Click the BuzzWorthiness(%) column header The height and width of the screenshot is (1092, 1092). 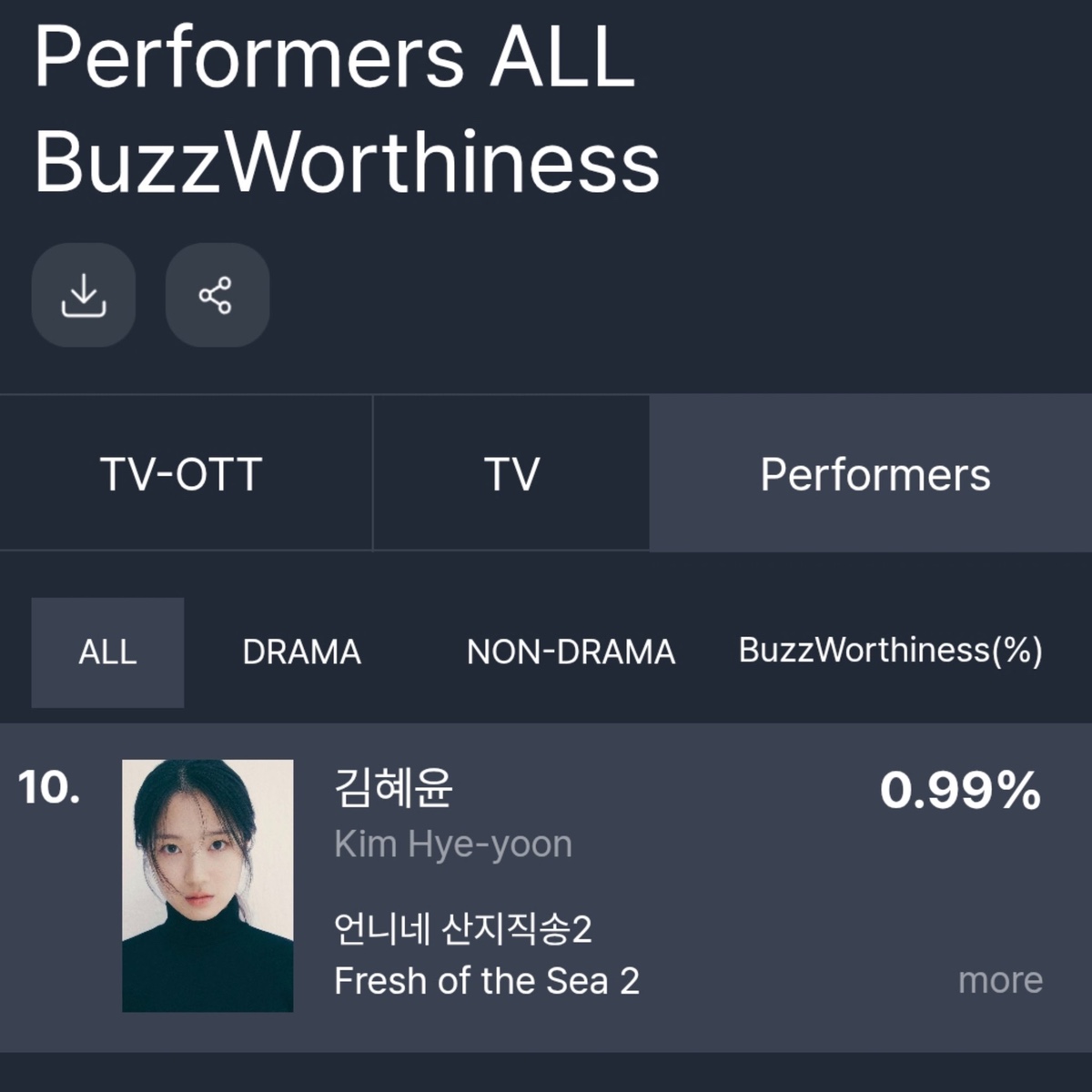[890, 650]
